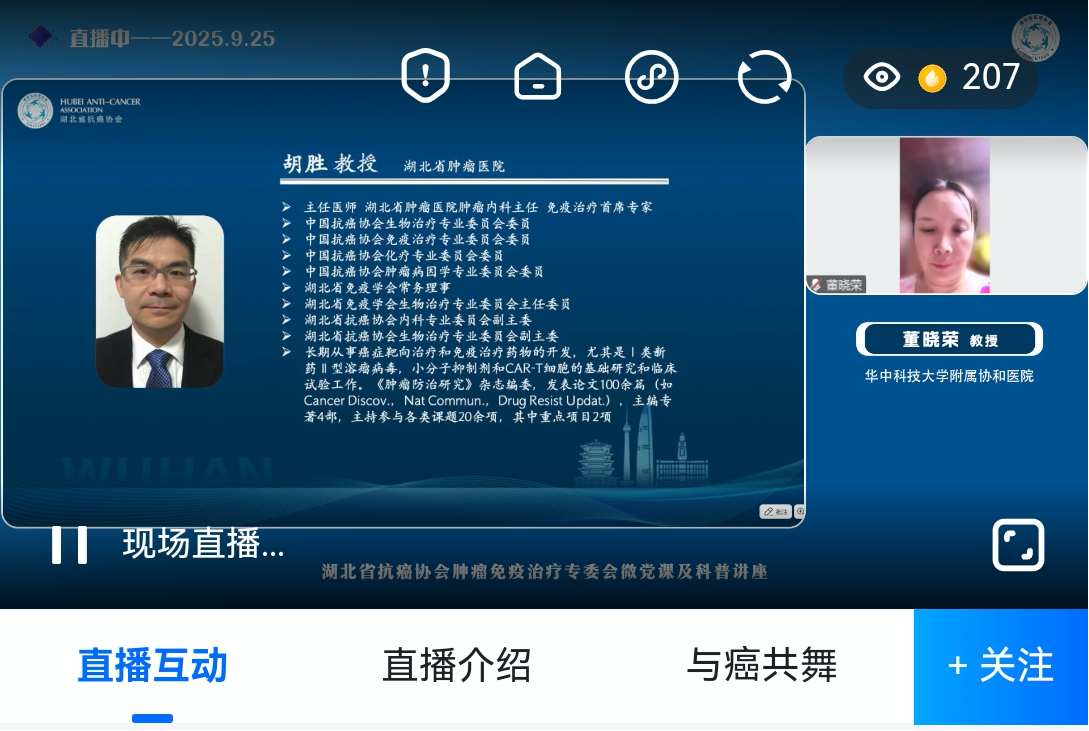
Task: Pause the live broadcast
Action: 69,544
